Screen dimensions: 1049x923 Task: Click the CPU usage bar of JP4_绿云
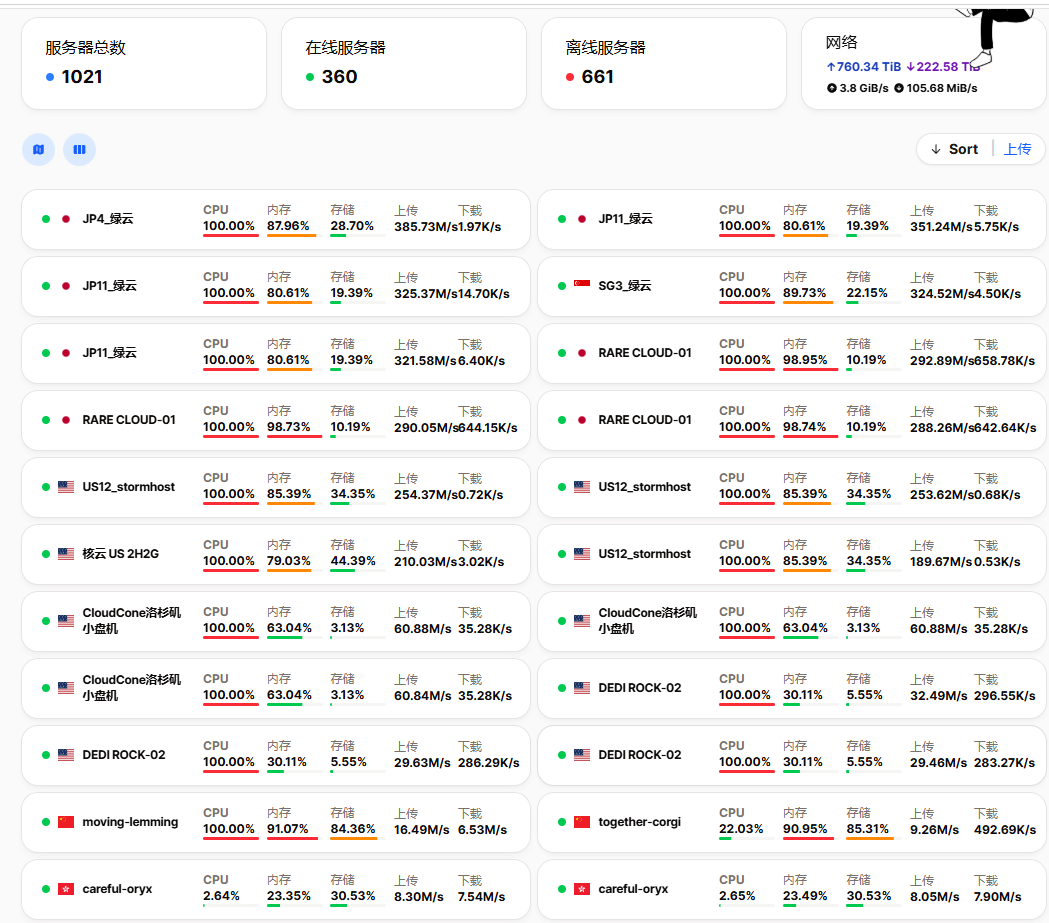[231, 235]
